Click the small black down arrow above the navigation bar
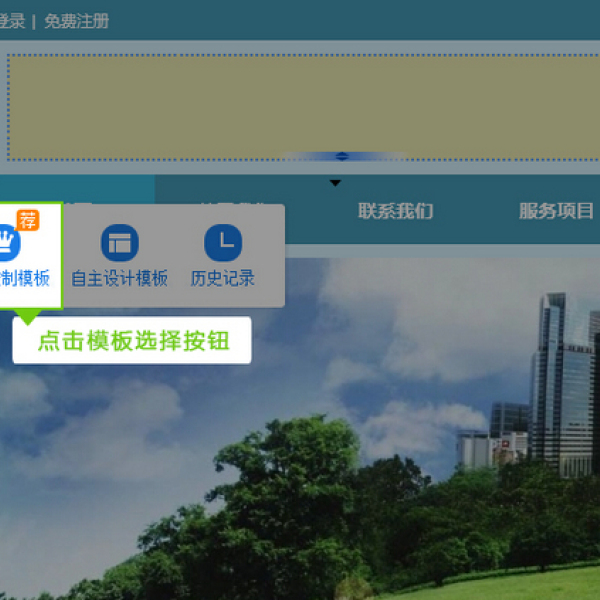Screen dimensions: 600x600 [x=335, y=183]
